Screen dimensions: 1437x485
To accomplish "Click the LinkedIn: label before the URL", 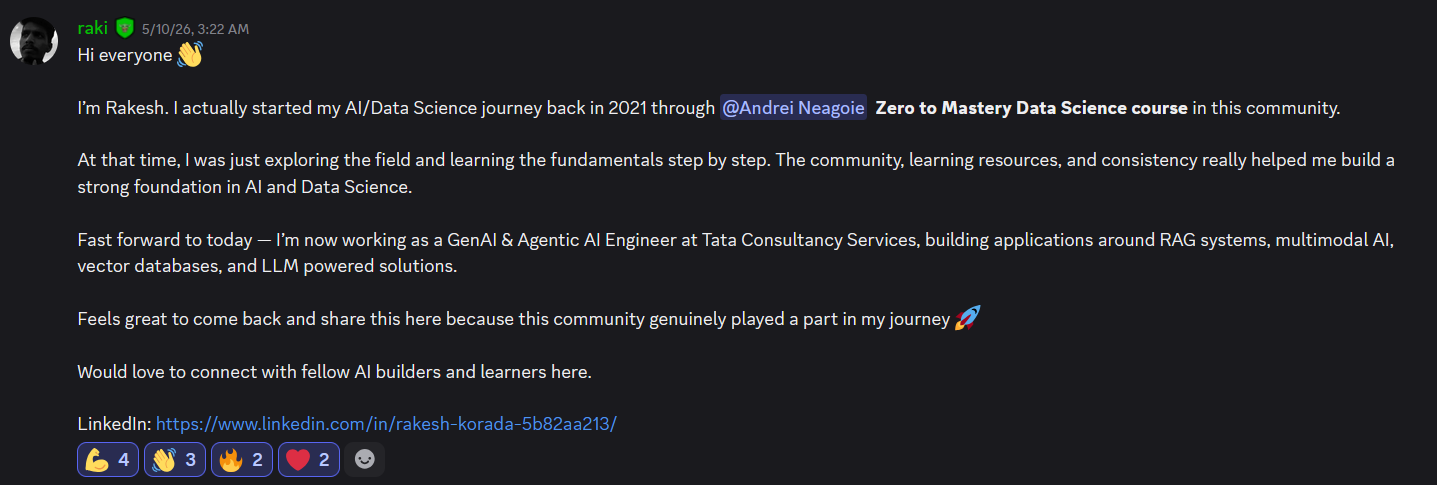I will point(114,423).
